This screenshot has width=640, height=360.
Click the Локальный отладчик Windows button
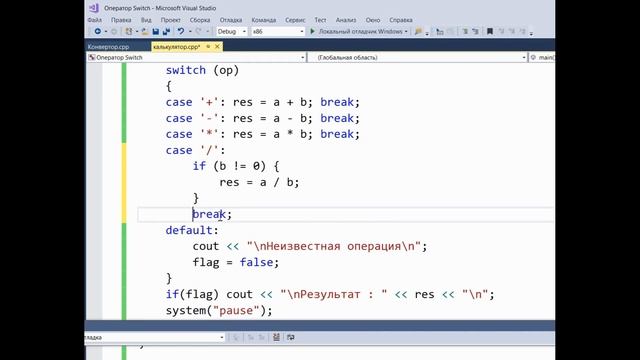[360, 31]
